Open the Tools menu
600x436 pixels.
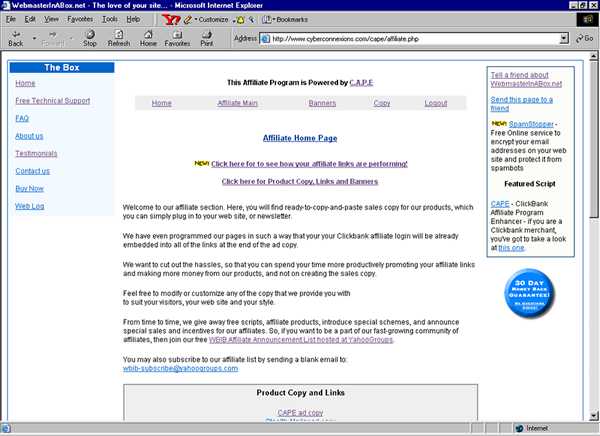[x=109, y=19]
